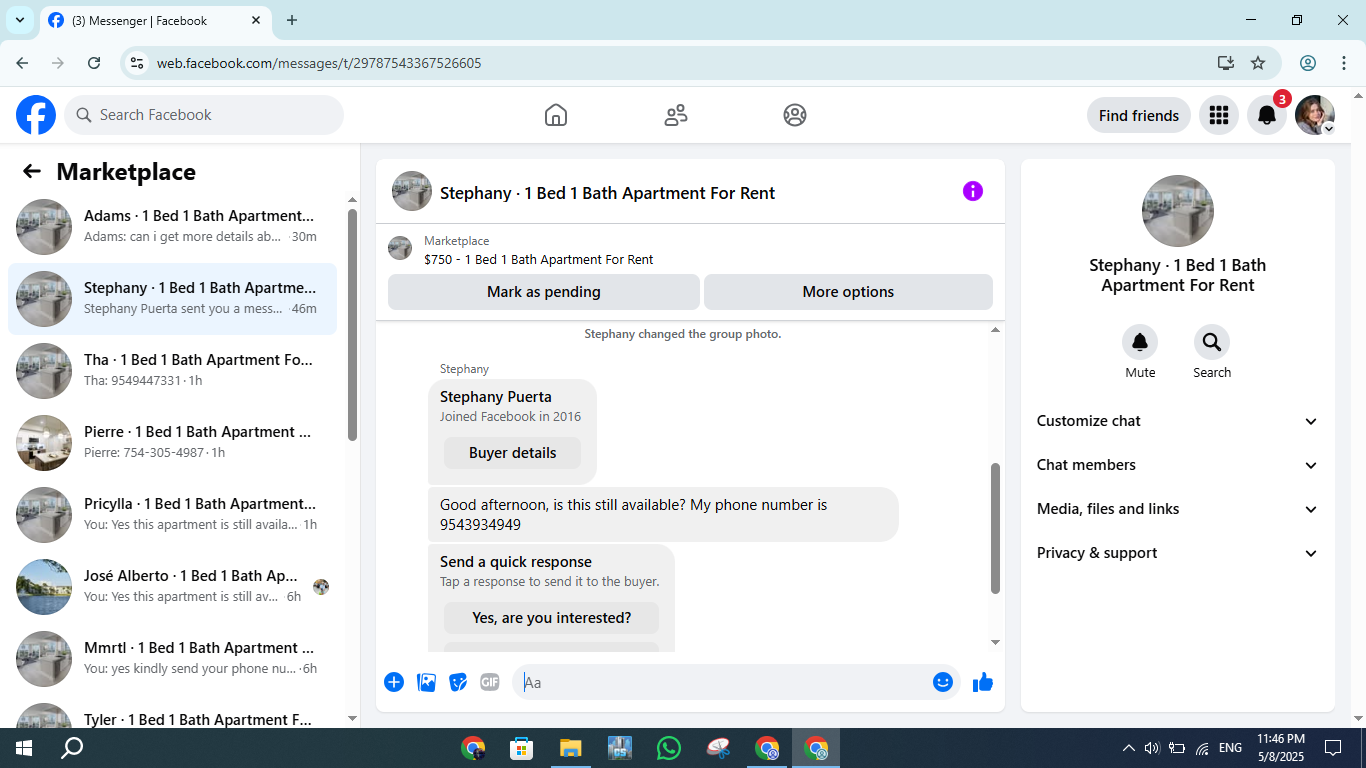Click the group photo in right panel
1366x768 pixels.
(x=1178, y=211)
